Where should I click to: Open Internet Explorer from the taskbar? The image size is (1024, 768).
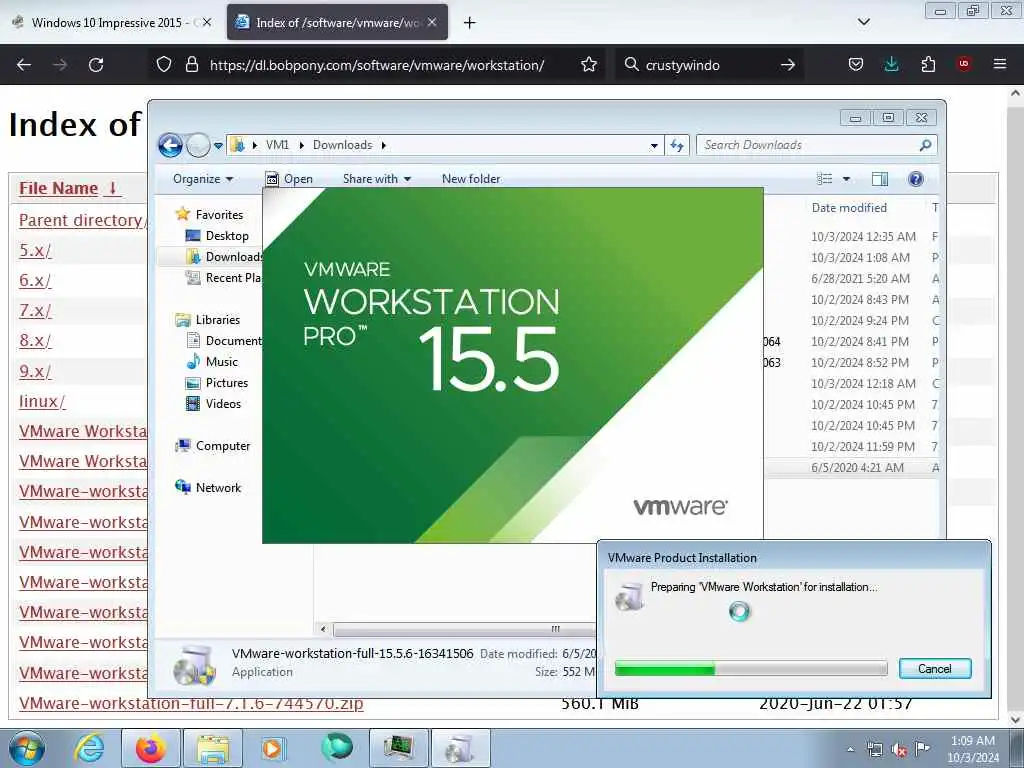click(88, 748)
